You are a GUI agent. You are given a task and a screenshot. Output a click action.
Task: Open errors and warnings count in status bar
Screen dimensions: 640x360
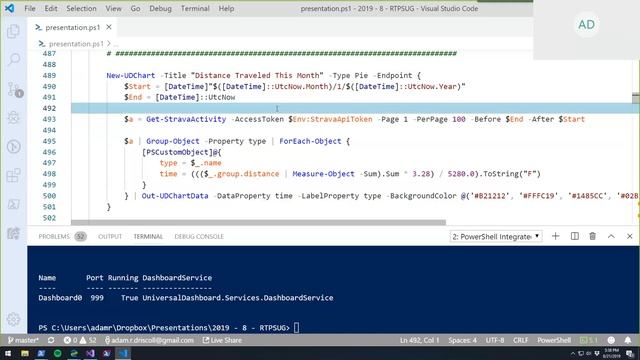coord(80,340)
